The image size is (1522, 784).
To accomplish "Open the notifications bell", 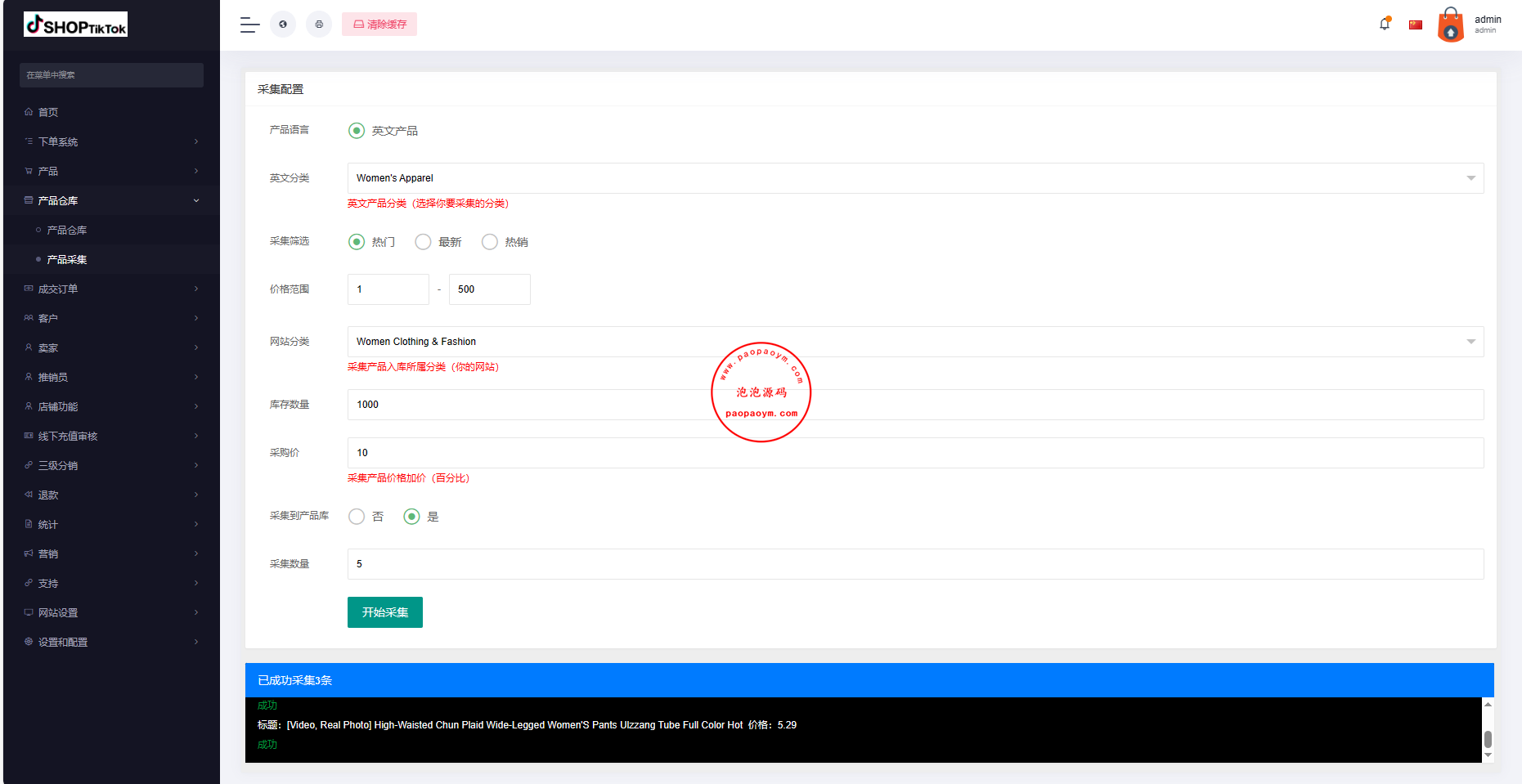I will point(1385,24).
